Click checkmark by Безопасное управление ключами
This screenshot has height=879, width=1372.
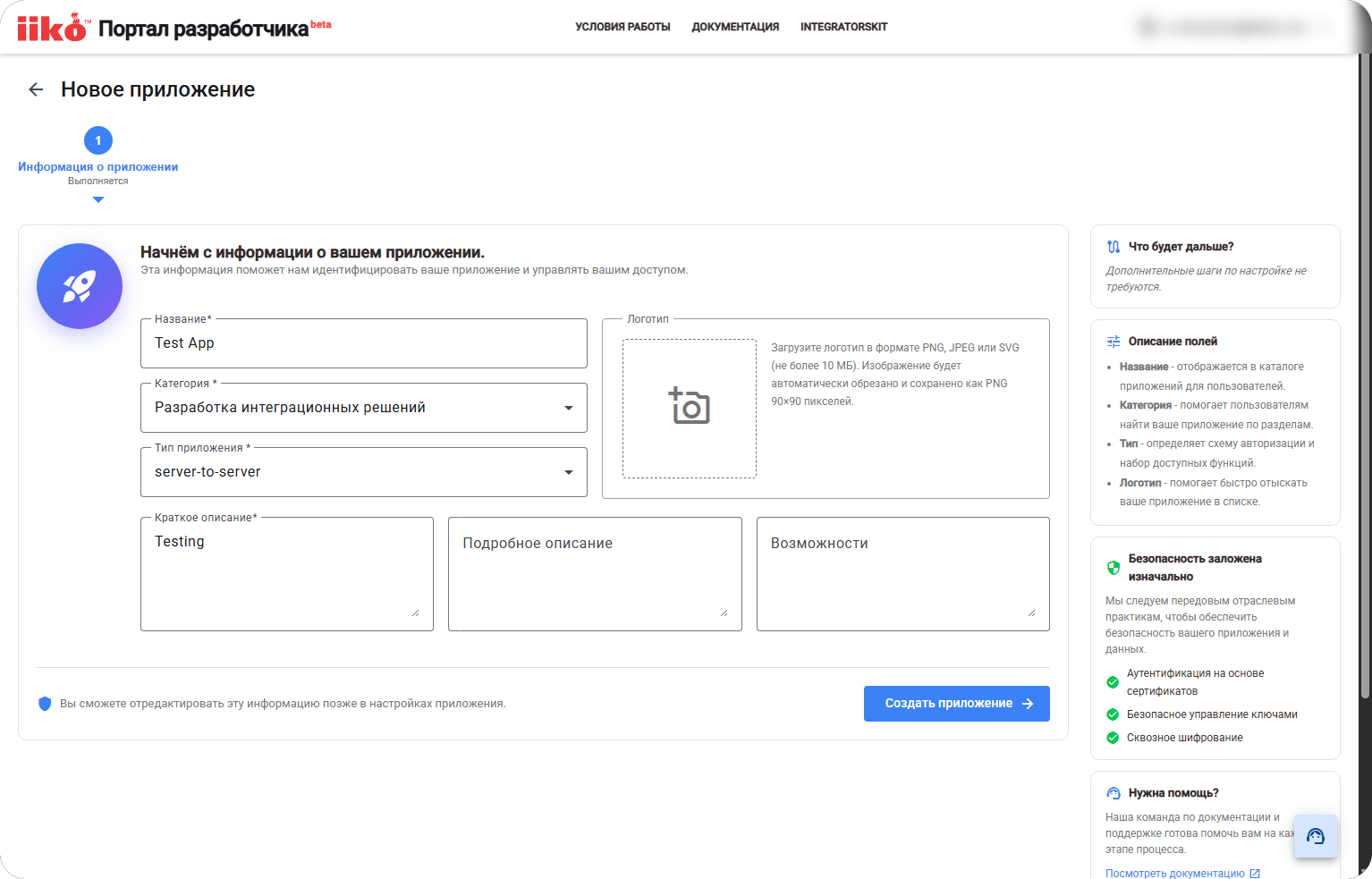(x=1113, y=714)
